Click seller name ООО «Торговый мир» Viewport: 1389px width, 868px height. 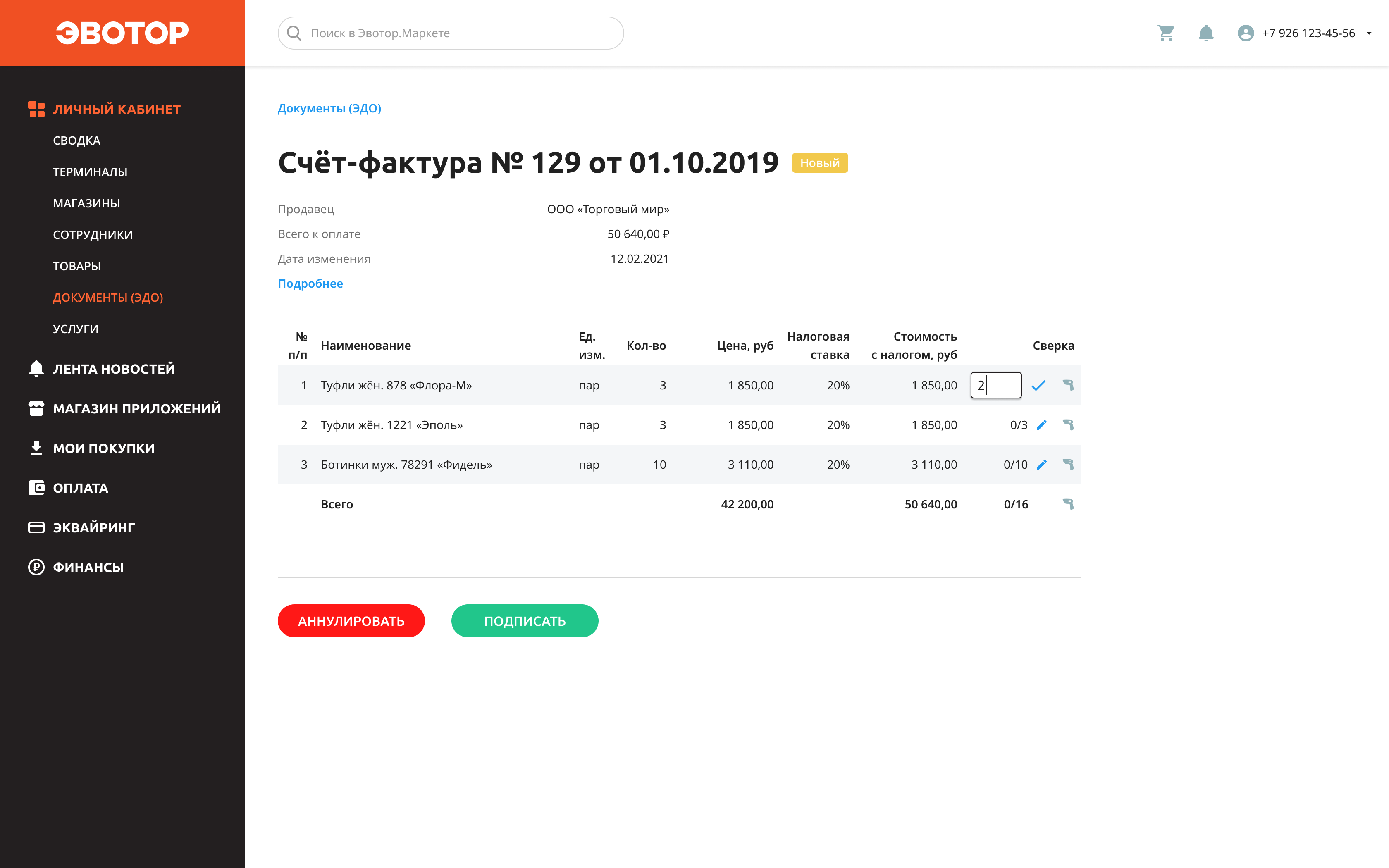608,210
